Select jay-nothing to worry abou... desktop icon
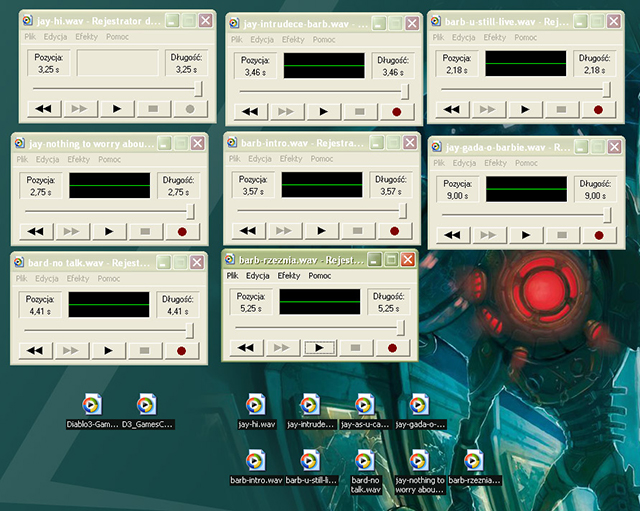The image size is (640, 511). [419, 472]
